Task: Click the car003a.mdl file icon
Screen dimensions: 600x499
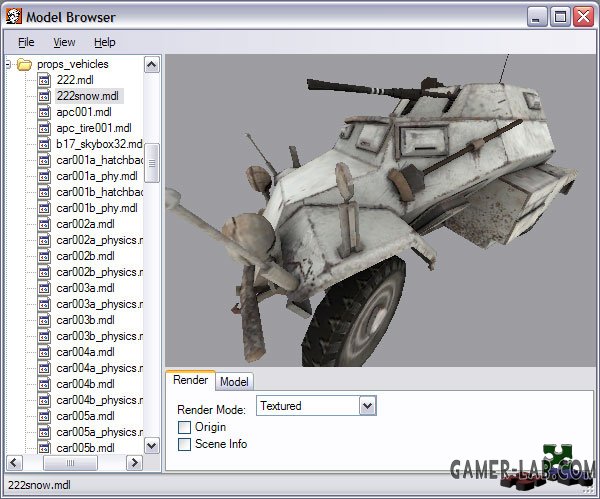Action: pyautogui.click(x=44, y=288)
